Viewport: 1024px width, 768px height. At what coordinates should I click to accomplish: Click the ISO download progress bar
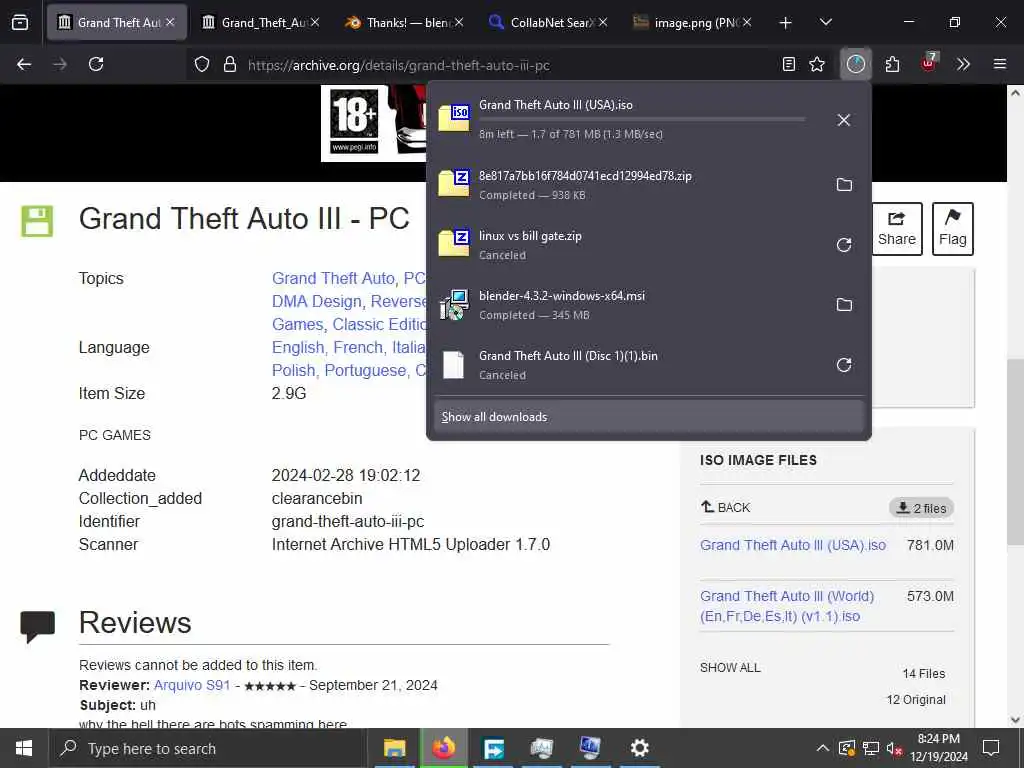point(642,120)
